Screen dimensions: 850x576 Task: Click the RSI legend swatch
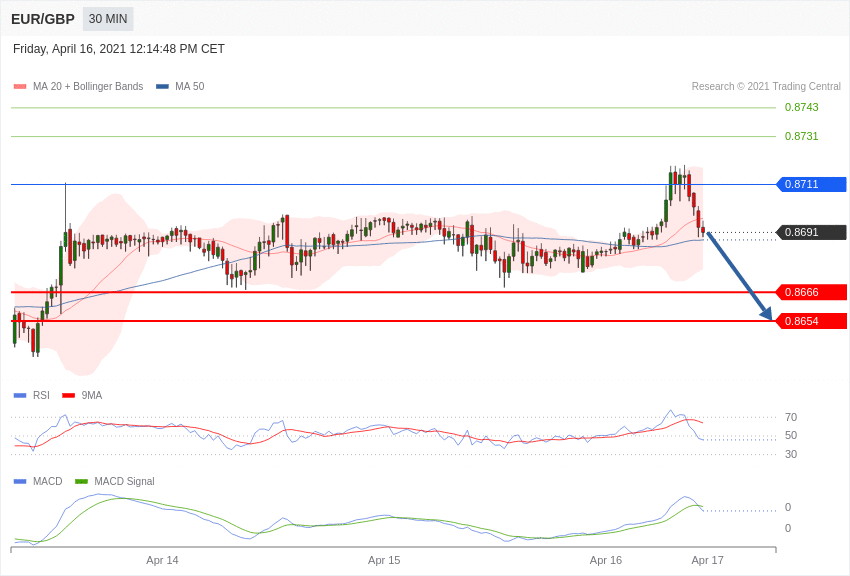point(20,396)
